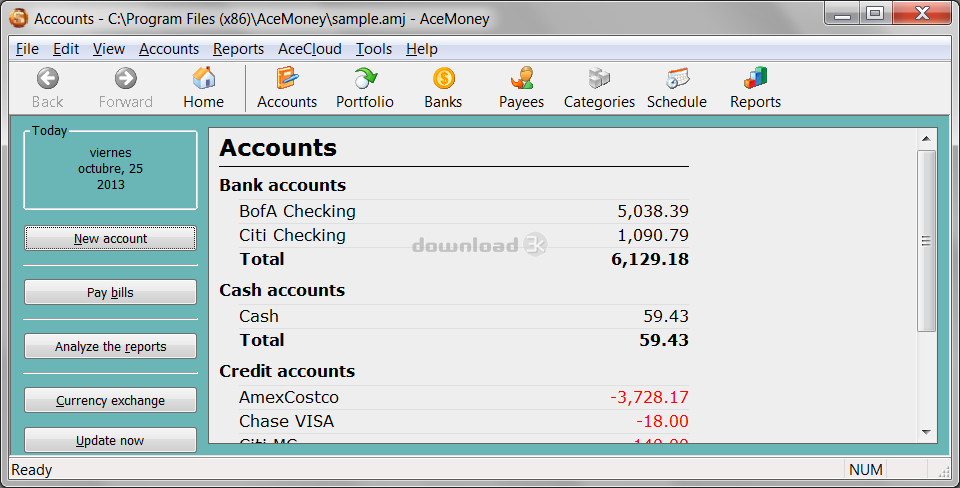Open the View menu
Screen dimensions: 960x488
tap(109, 49)
